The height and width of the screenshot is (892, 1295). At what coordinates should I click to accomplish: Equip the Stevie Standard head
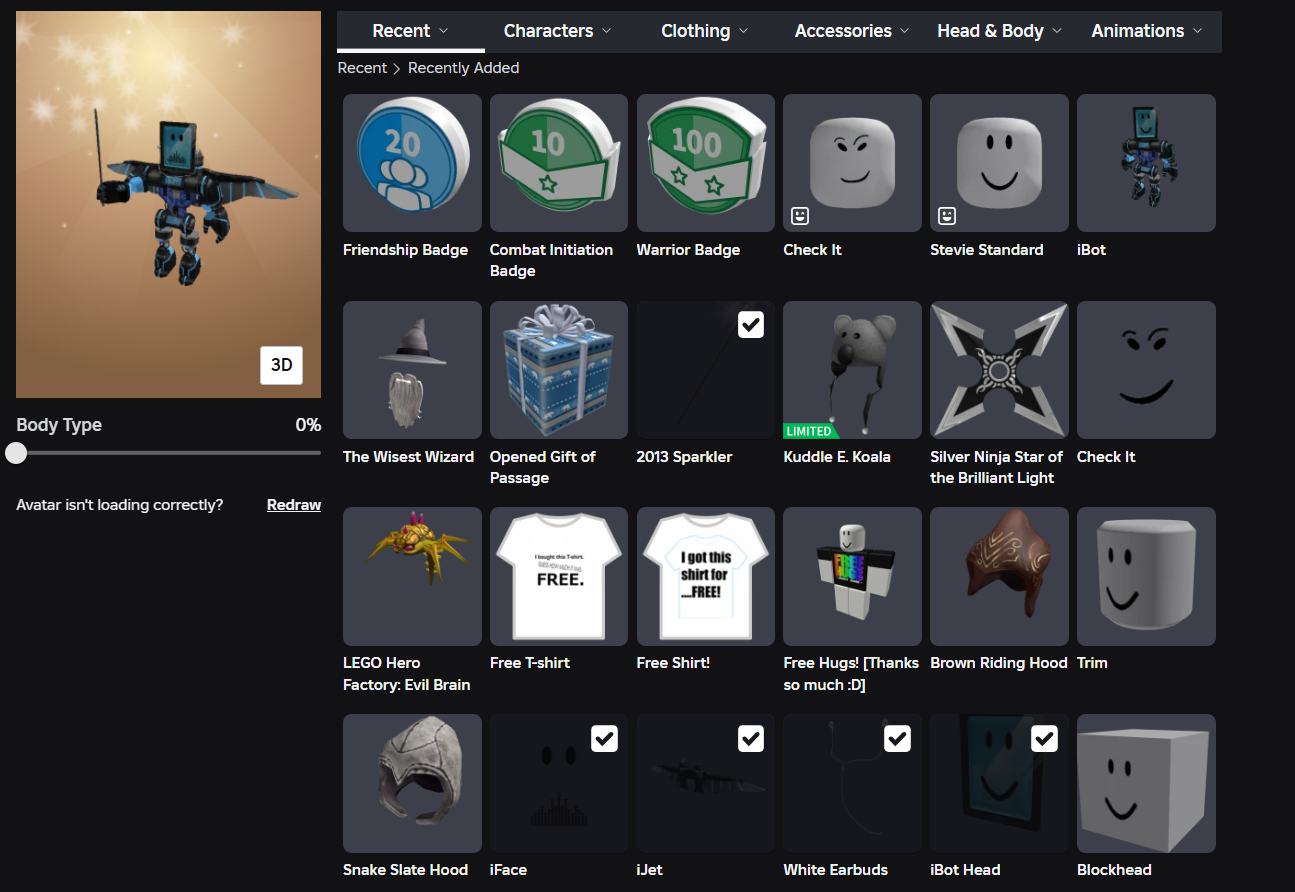tap(999, 163)
